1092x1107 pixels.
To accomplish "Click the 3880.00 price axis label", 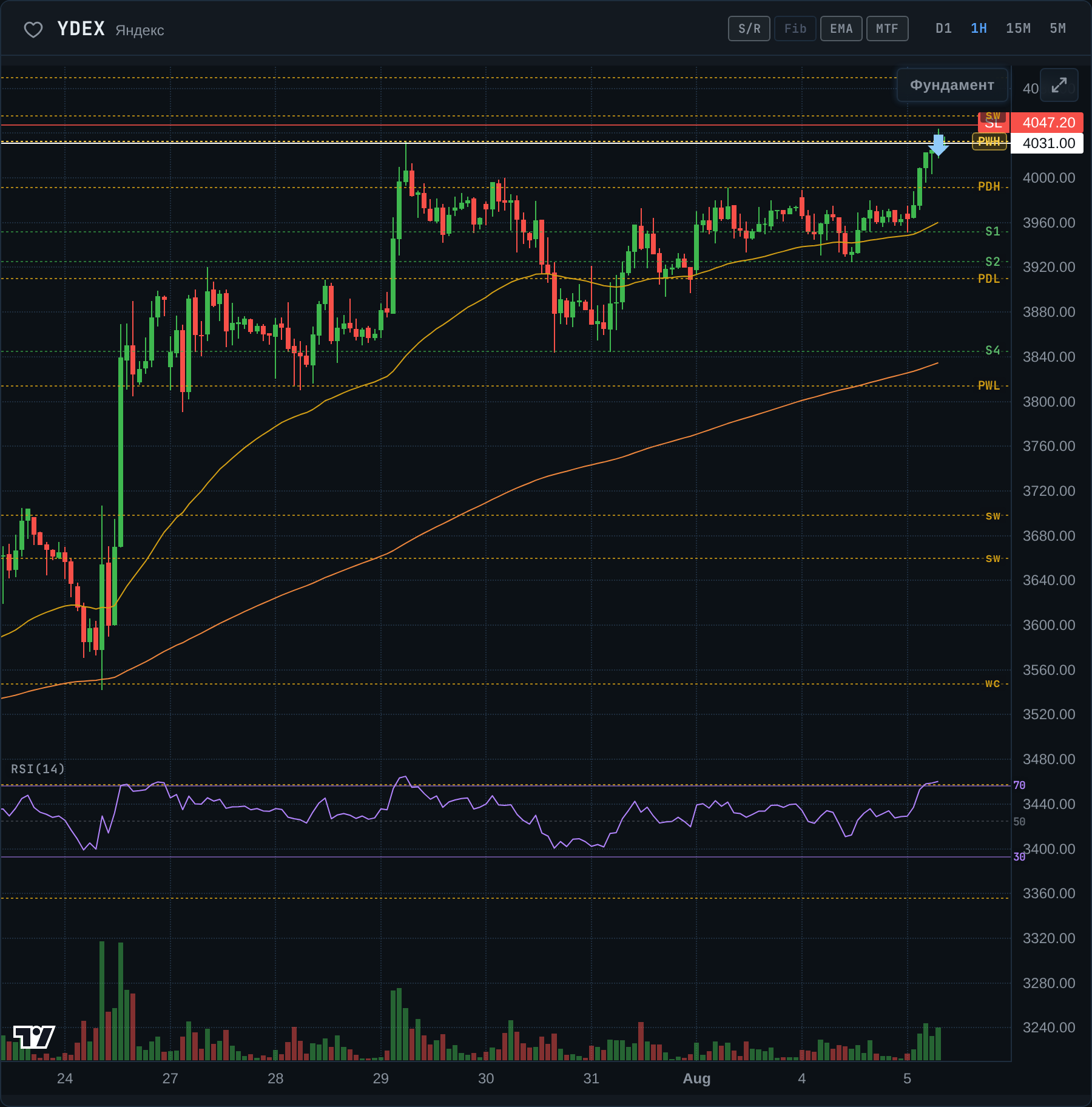I will click(x=1049, y=312).
